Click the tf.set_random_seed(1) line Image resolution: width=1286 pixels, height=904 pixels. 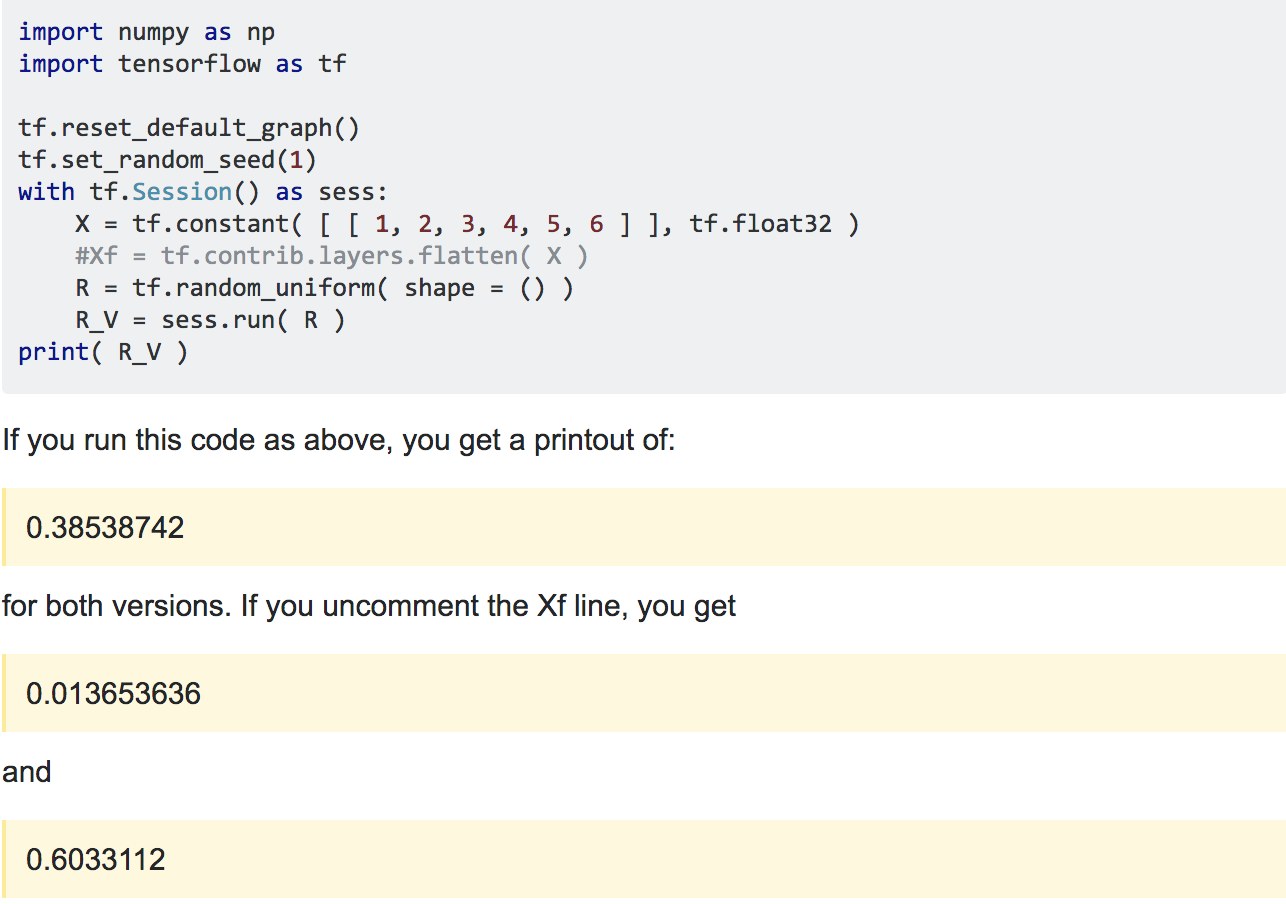[x=167, y=160]
